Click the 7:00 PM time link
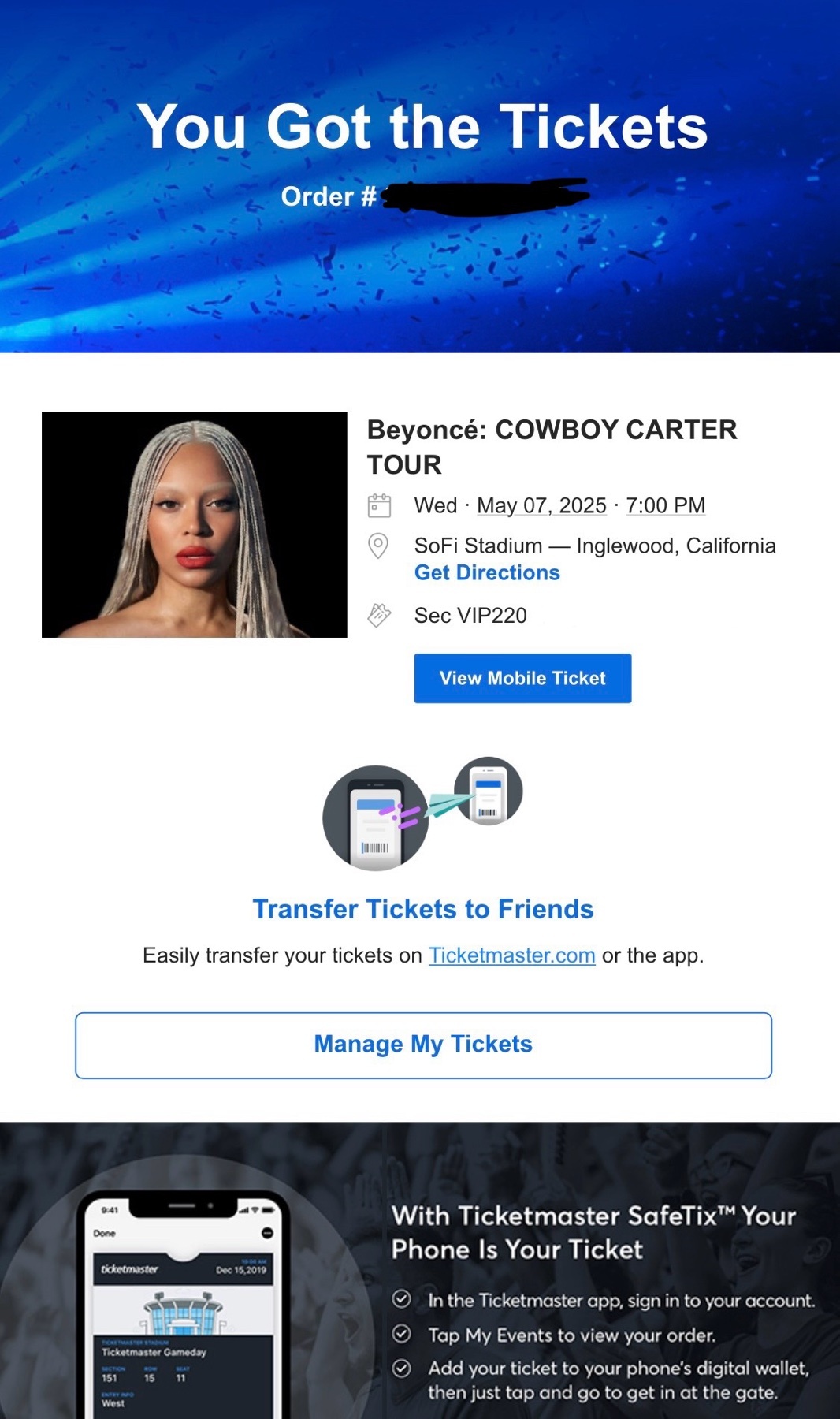The width and height of the screenshot is (840, 1419). pyautogui.click(x=665, y=505)
